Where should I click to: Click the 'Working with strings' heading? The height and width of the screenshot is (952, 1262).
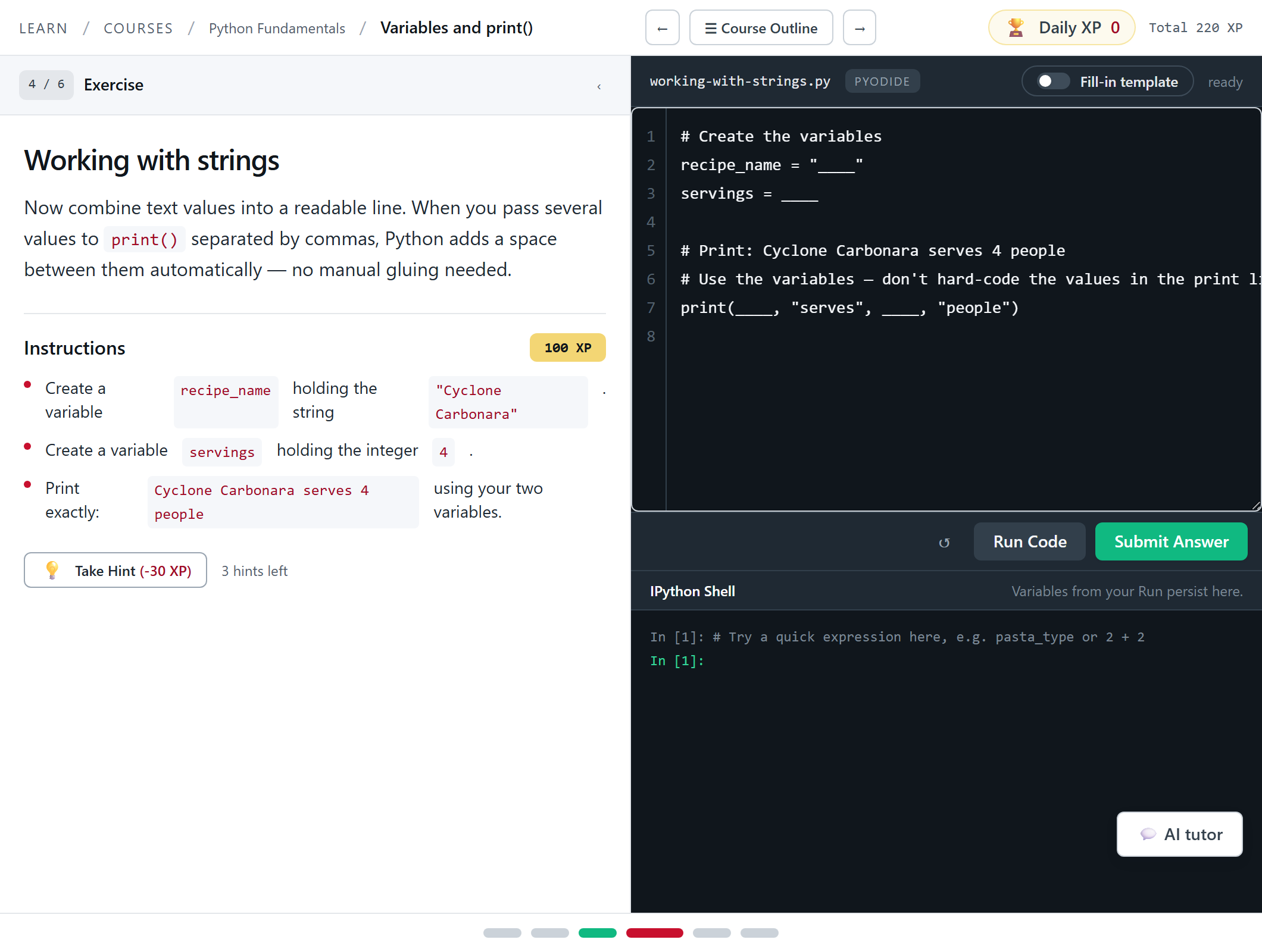(x=152, y=161)
